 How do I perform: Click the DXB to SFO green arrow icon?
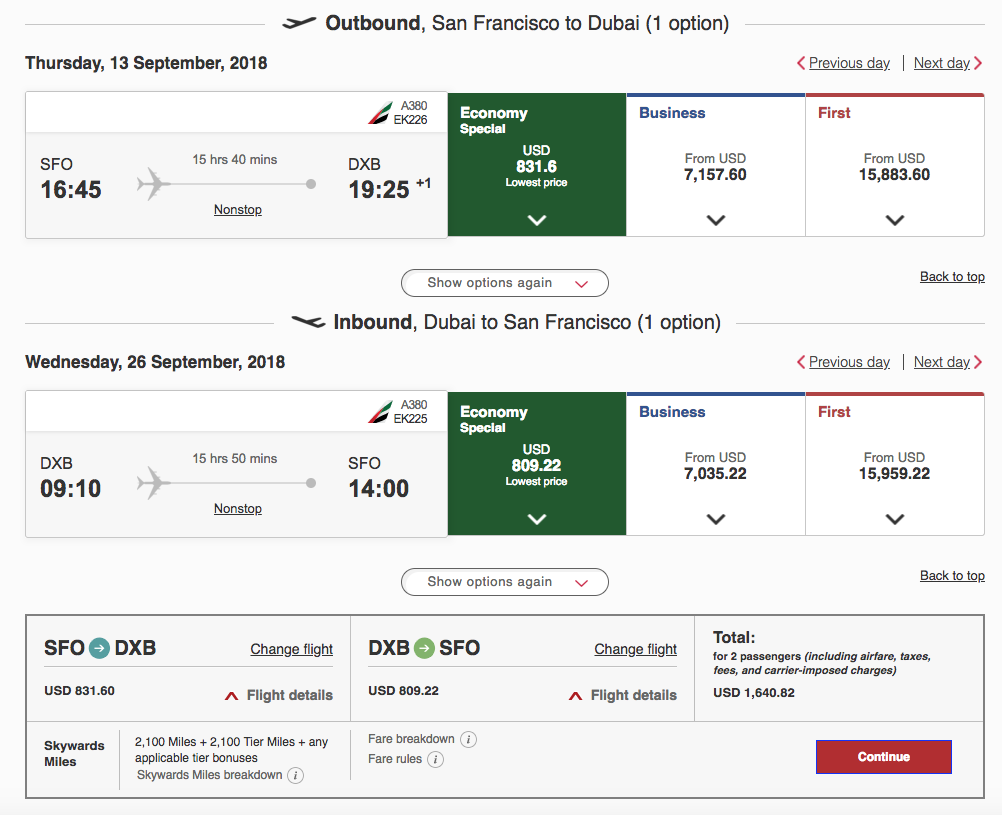(x=424, y=648)
